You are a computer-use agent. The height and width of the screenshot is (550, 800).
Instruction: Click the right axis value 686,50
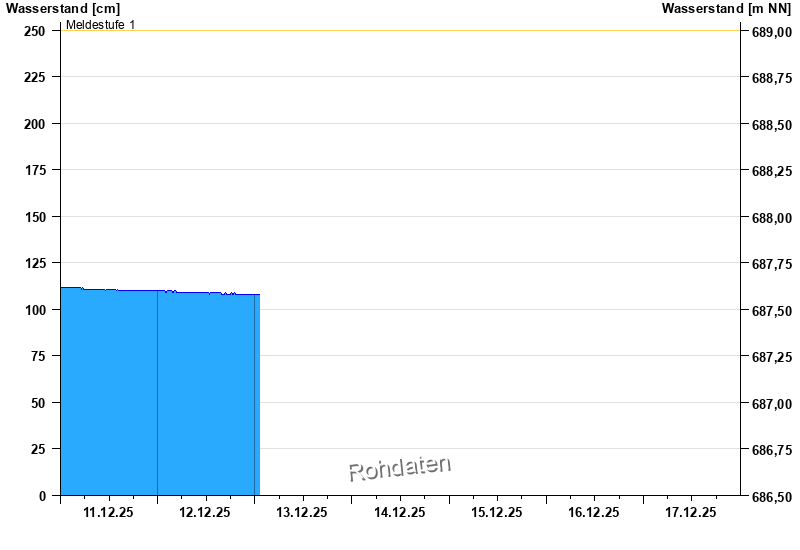(x=772, y=496)
